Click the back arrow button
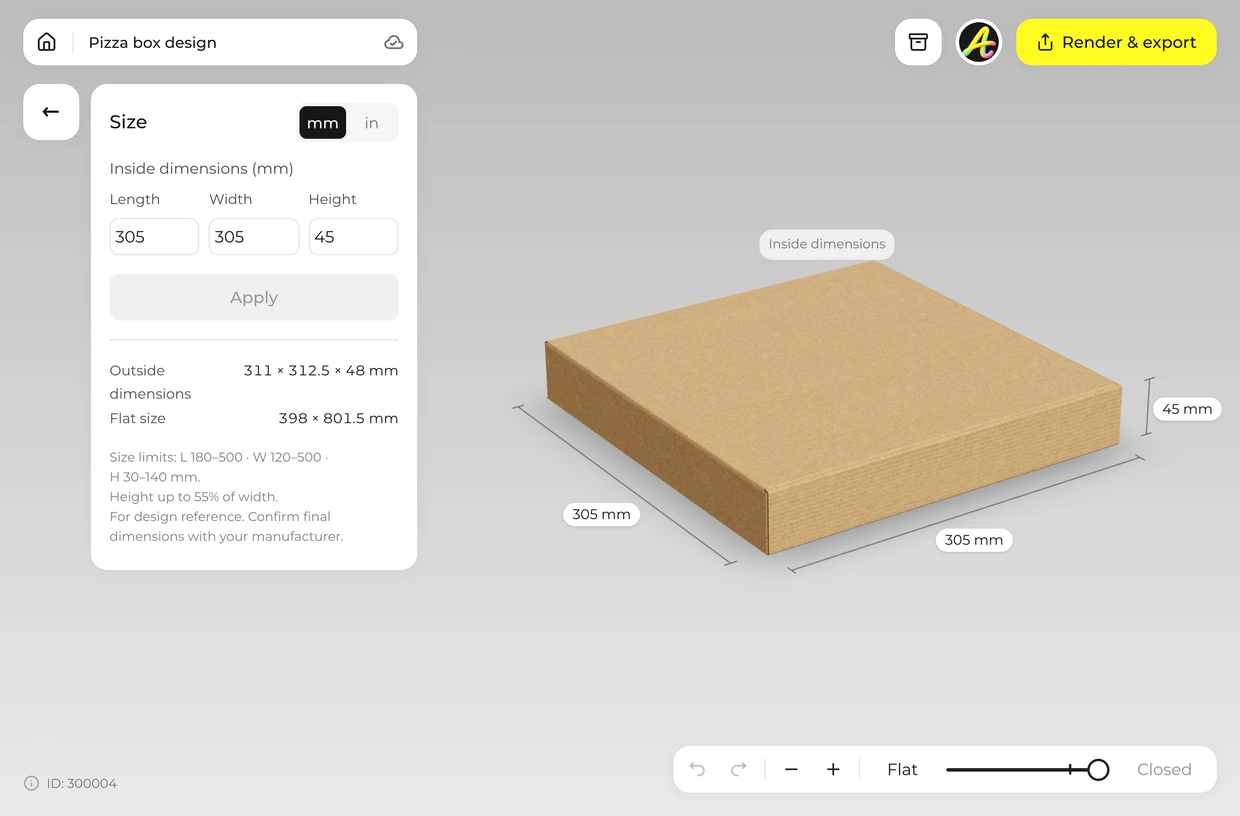The width and height of the screenshot is (1240, 816). point(51,112)
